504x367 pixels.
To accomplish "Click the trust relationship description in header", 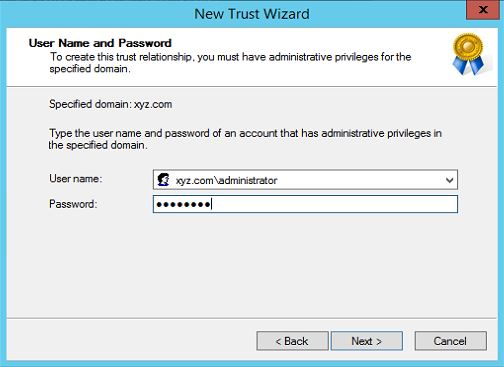I will [230, 63].
